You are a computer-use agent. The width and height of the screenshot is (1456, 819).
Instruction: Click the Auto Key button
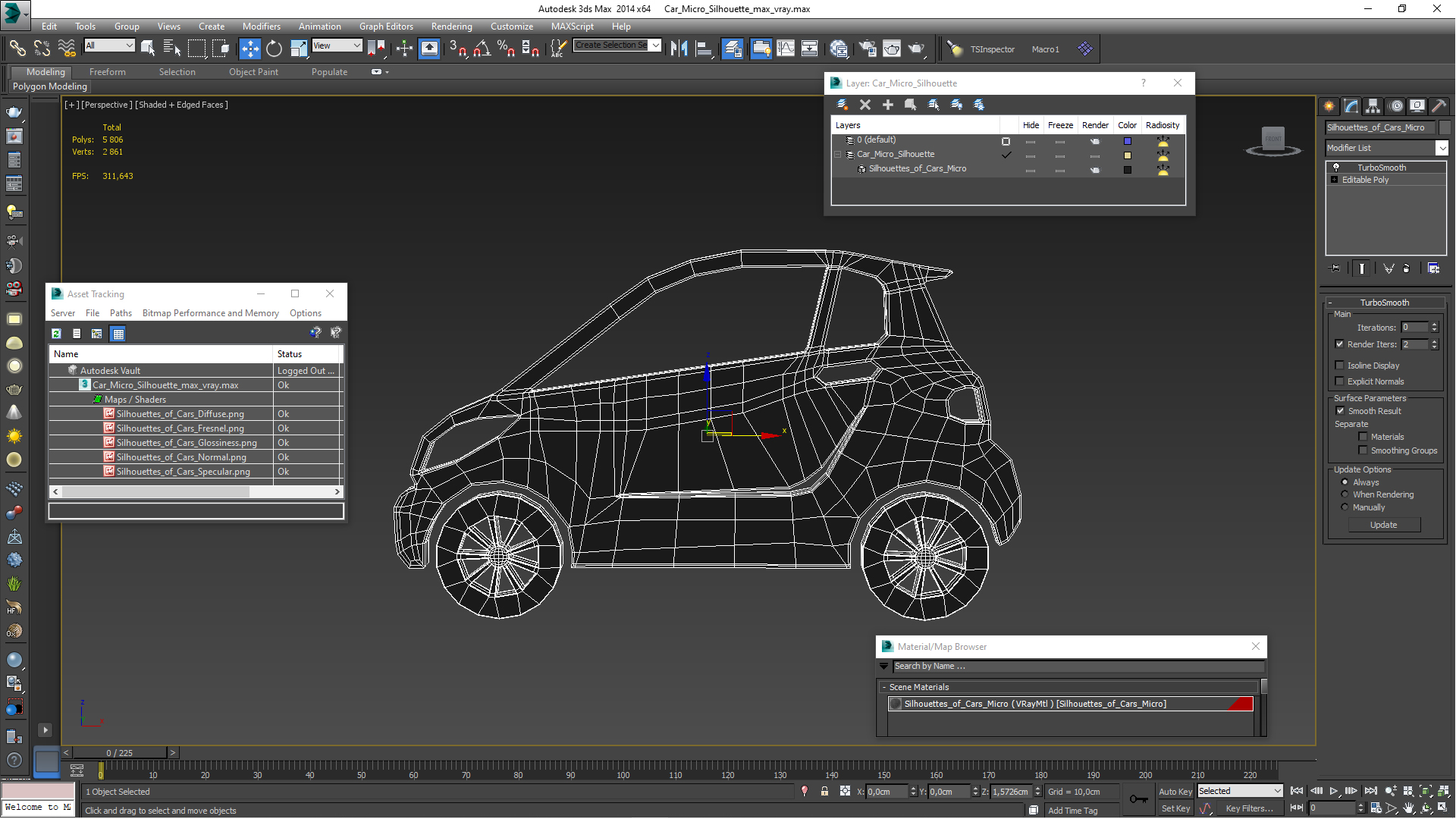pos(1175,791)
